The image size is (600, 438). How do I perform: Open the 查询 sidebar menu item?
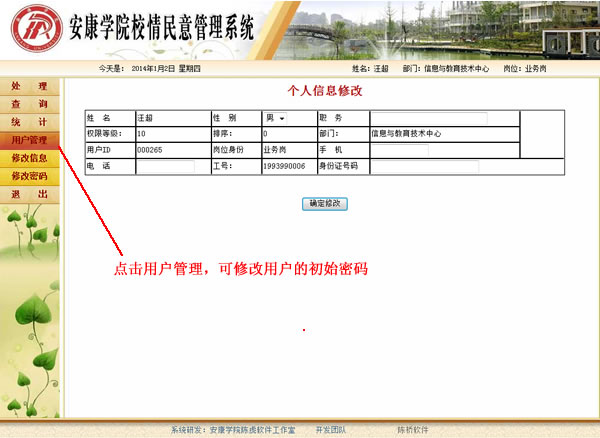29,104
